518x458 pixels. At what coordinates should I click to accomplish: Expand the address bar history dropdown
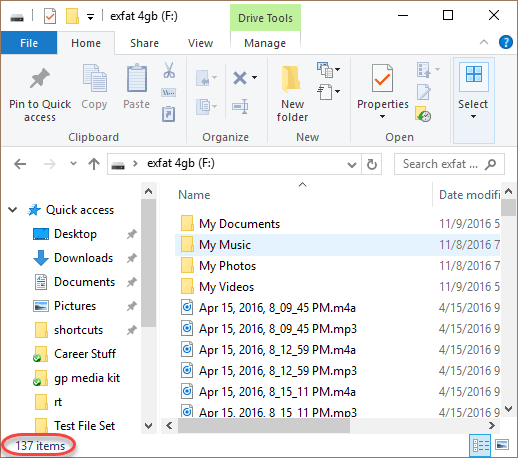click(352, 164)
